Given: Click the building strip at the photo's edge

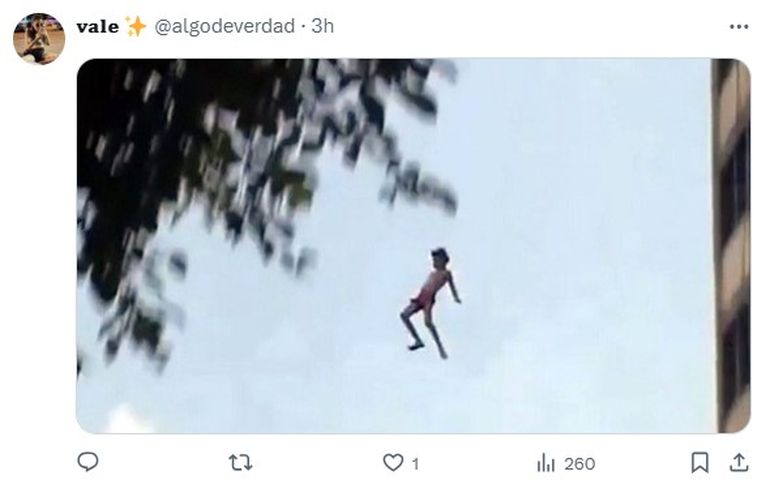Looking at the screenshot, I should [731, 245].
